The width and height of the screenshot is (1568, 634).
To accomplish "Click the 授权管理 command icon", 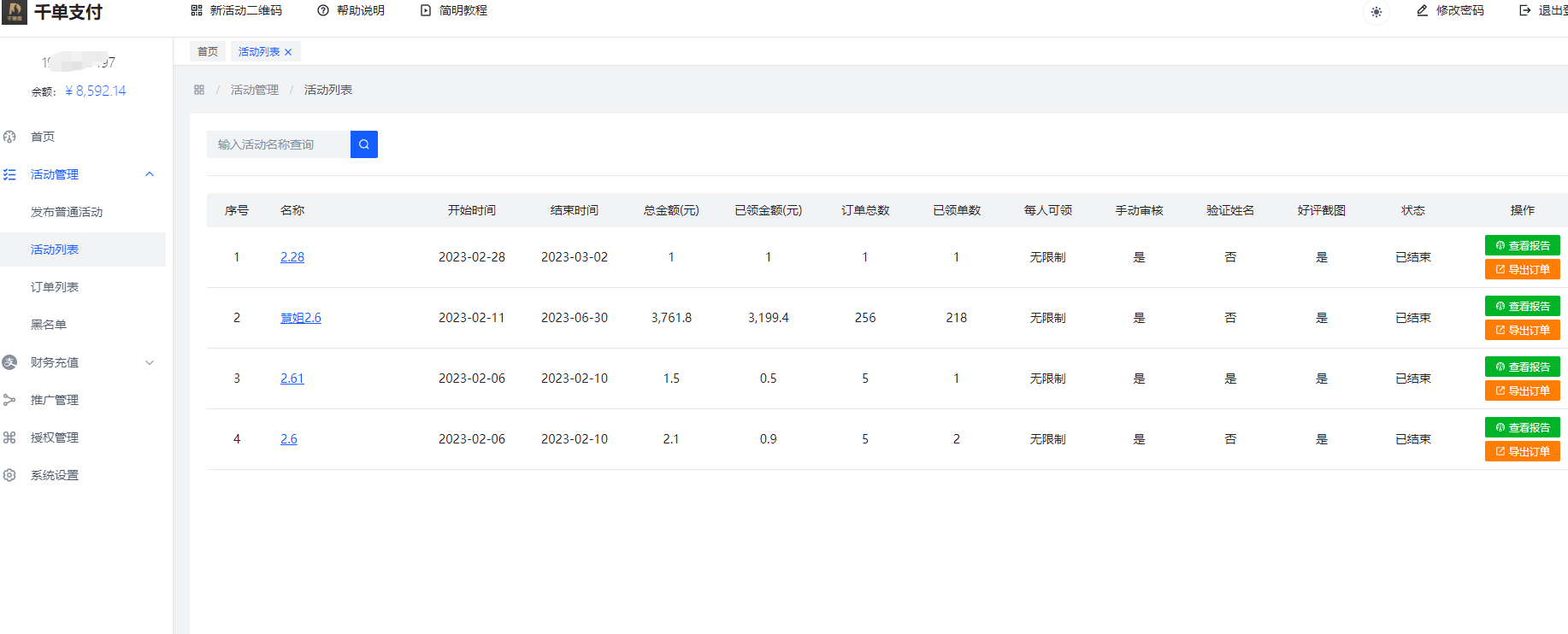I will pyautogui.click(x=9, y=437).
